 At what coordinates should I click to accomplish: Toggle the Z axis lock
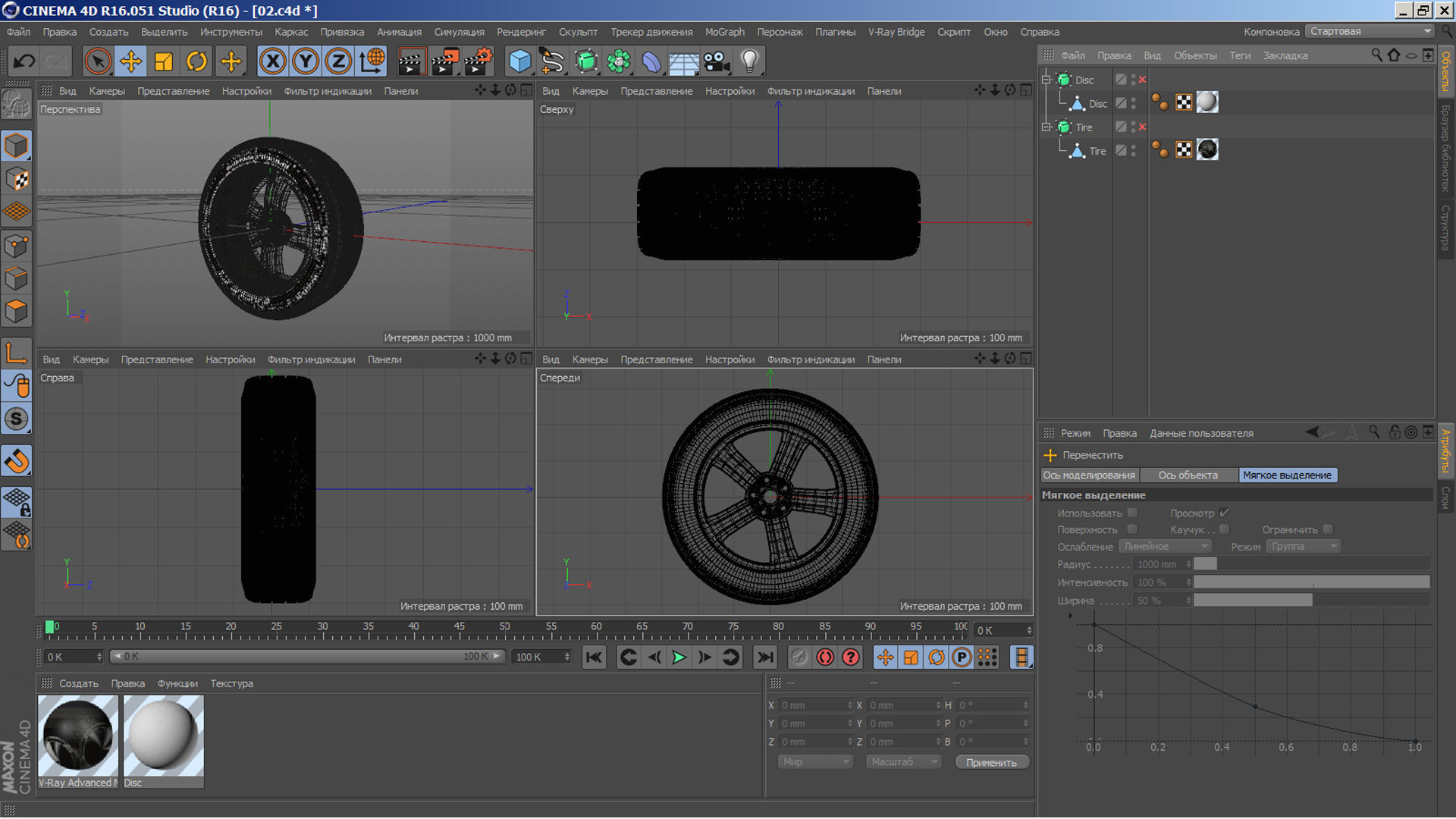pos(338,61)
